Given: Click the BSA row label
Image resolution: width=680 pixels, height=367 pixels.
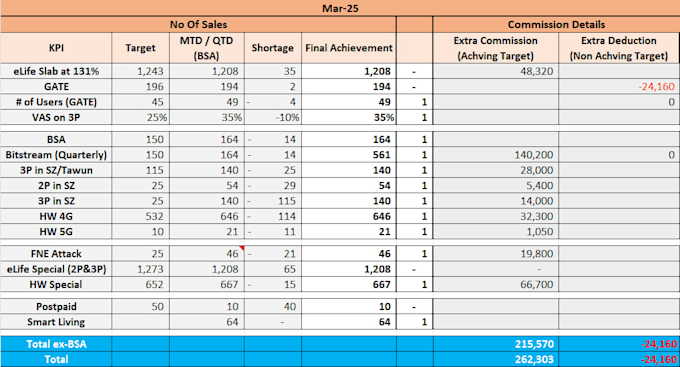Looking at the screenshot, I should point(56,139).
